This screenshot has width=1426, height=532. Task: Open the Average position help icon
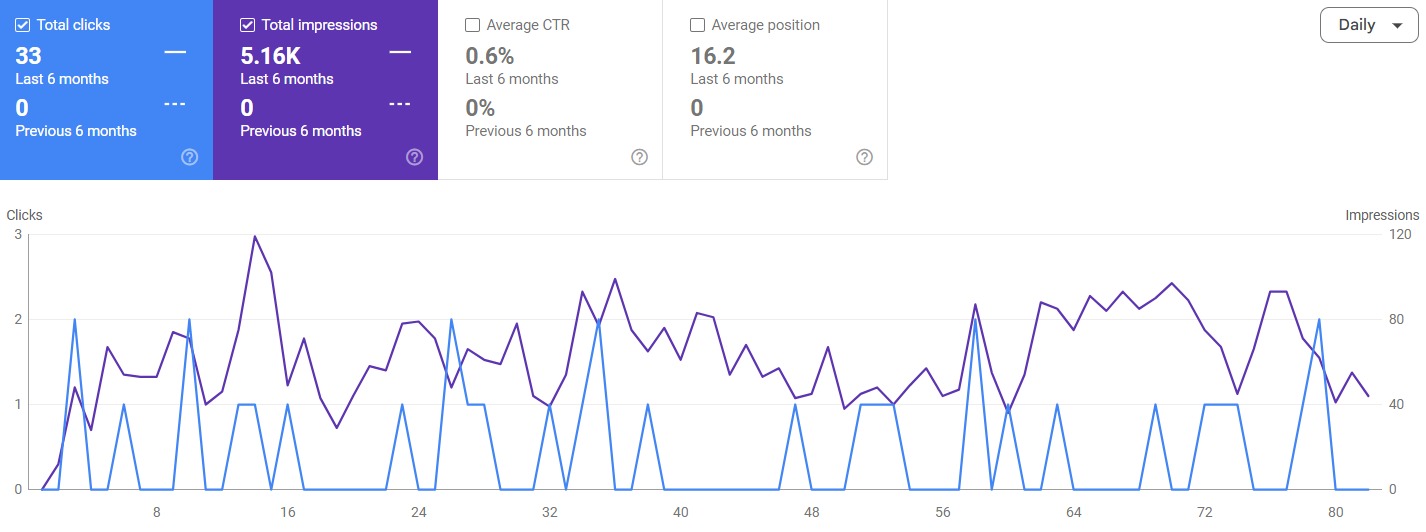coord(864,157)
